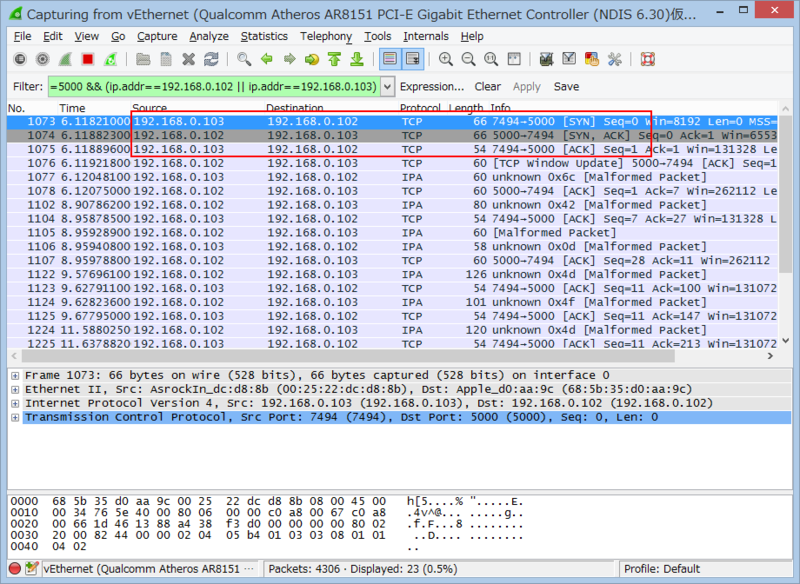Screen dimensions: 800x584
Task: Open capture options toolbar icon
Action: [x=43, y=59]
